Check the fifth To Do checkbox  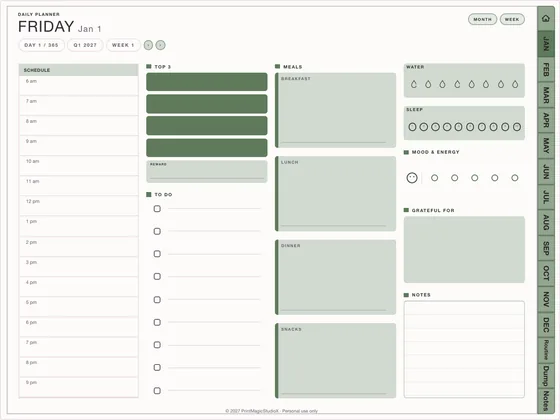[x=157, y=300]
